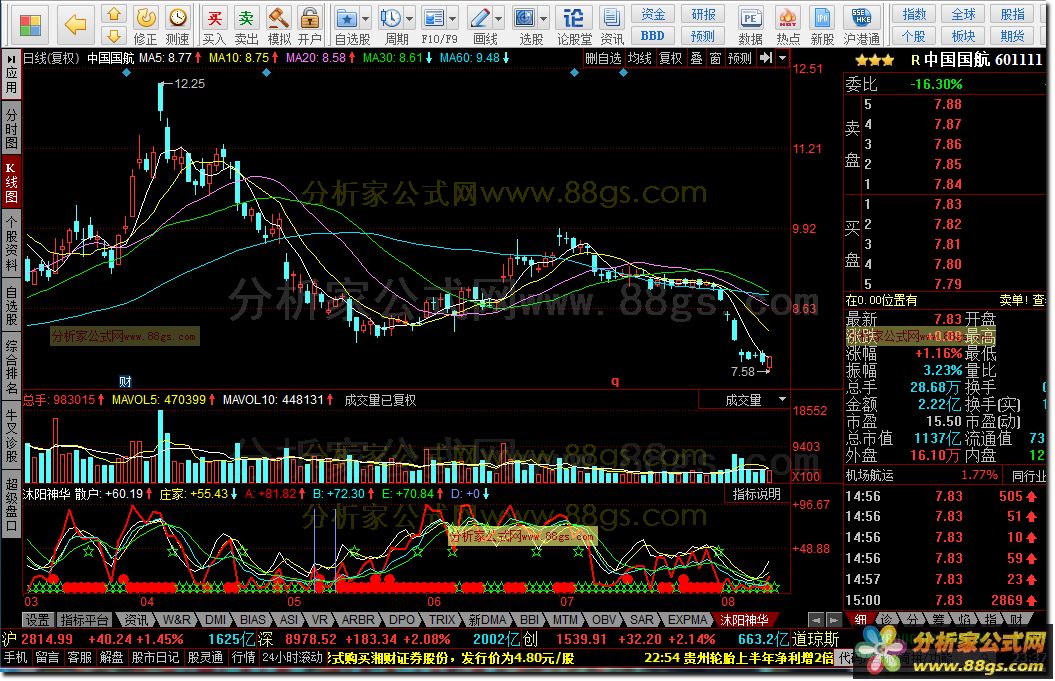1055x681 pixels.
Task: Click the 设置 settings button
Action: 37,620
